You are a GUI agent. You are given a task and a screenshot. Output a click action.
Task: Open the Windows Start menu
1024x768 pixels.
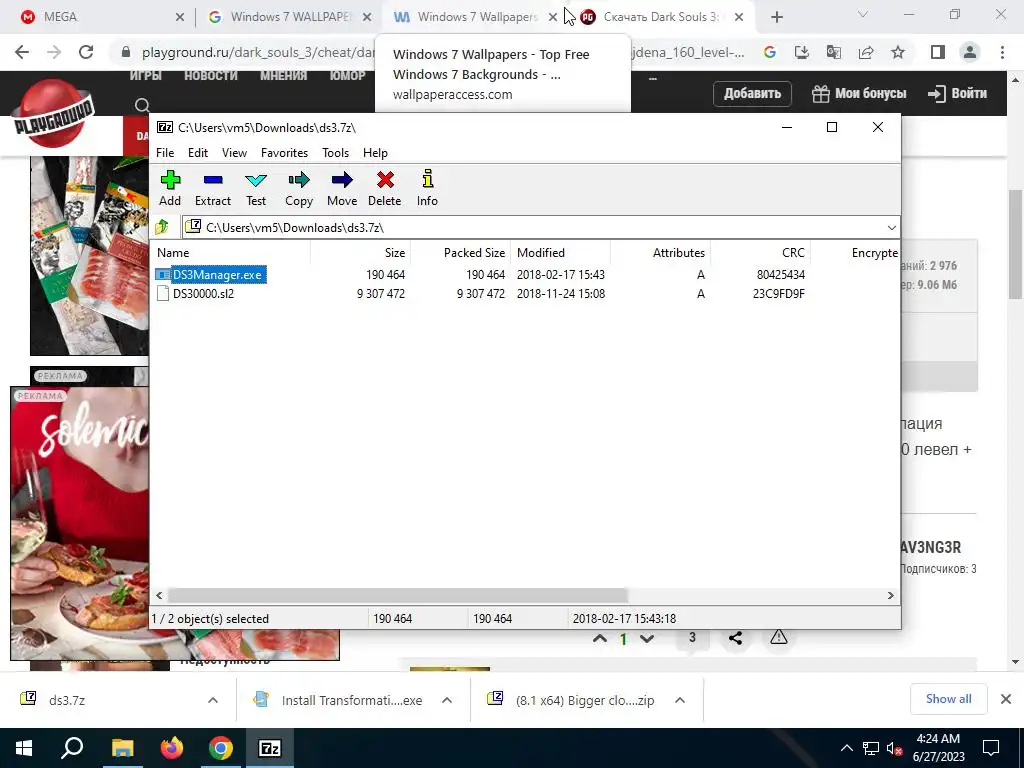24,748
